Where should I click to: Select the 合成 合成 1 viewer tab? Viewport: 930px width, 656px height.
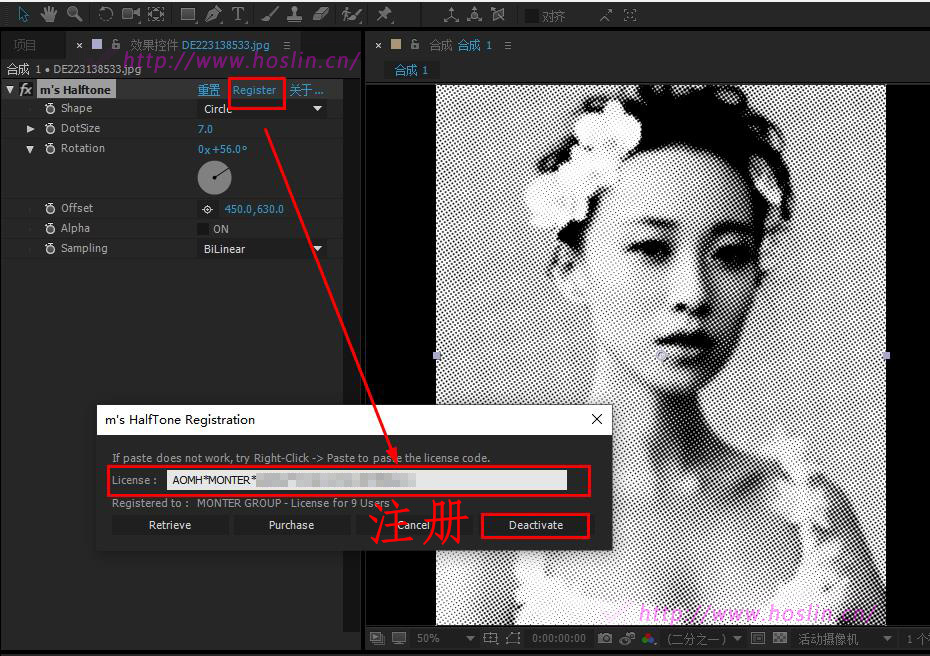click(460, 45)
